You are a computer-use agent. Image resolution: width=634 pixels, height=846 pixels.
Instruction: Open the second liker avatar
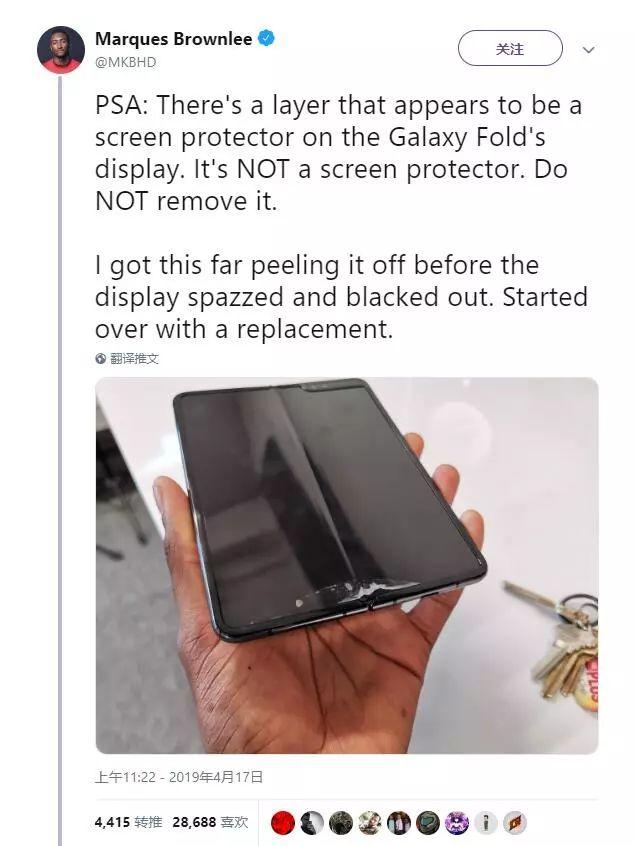pos(312,823)
